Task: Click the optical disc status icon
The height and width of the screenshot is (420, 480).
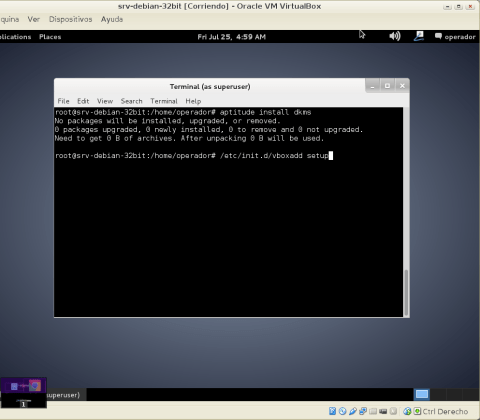Action: tap(342, 411)
